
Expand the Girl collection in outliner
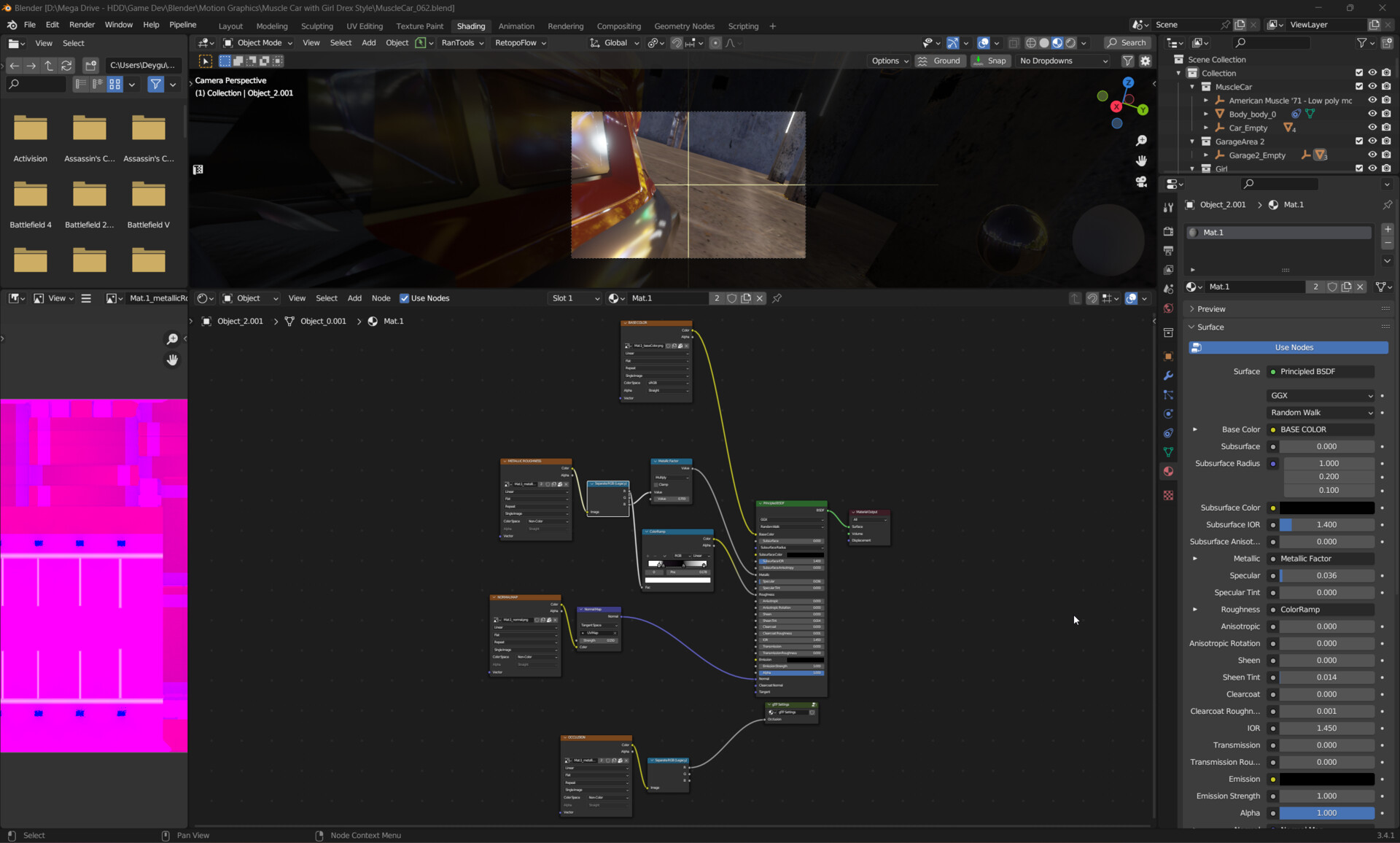(1192, 168)
